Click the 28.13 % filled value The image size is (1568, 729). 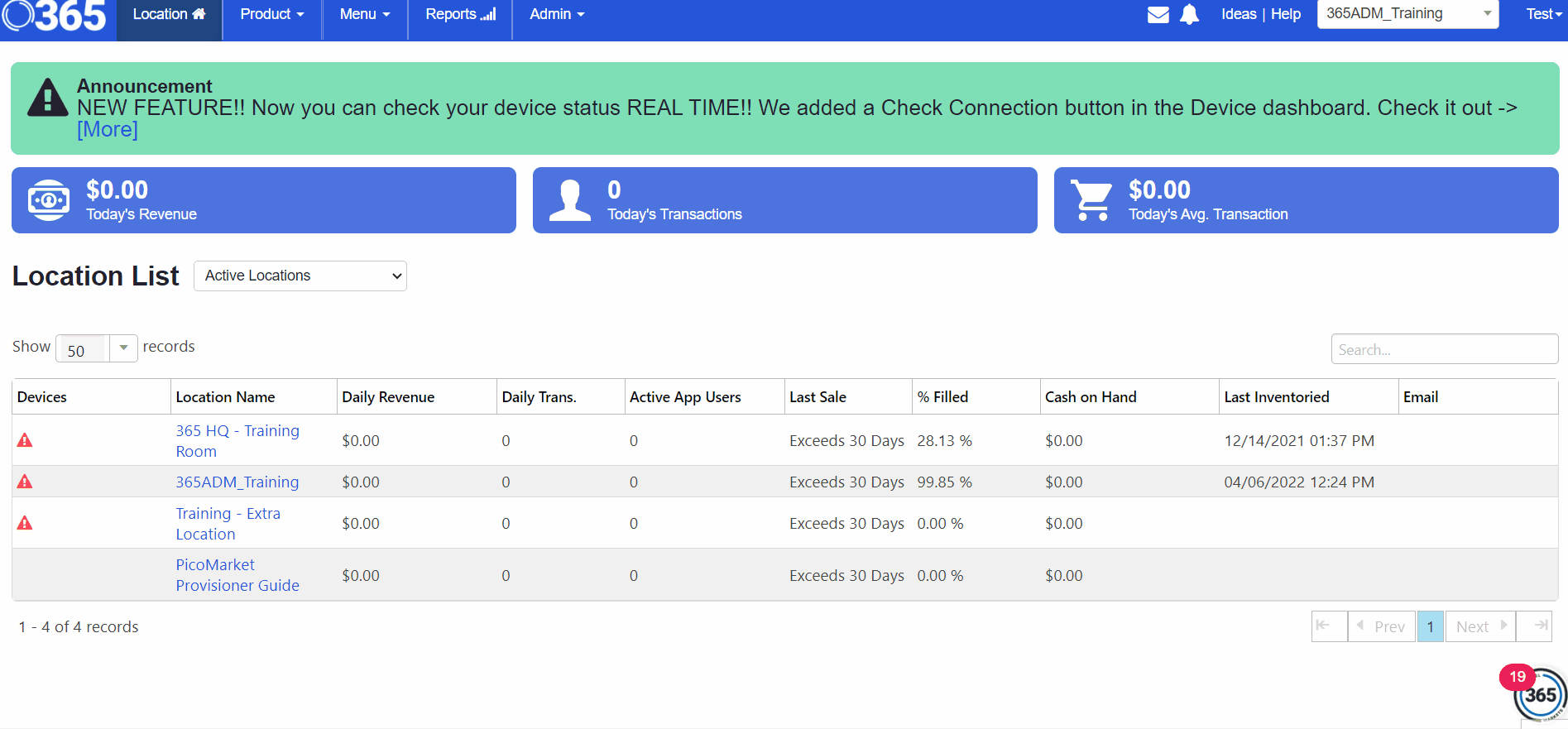coord(944,441)
